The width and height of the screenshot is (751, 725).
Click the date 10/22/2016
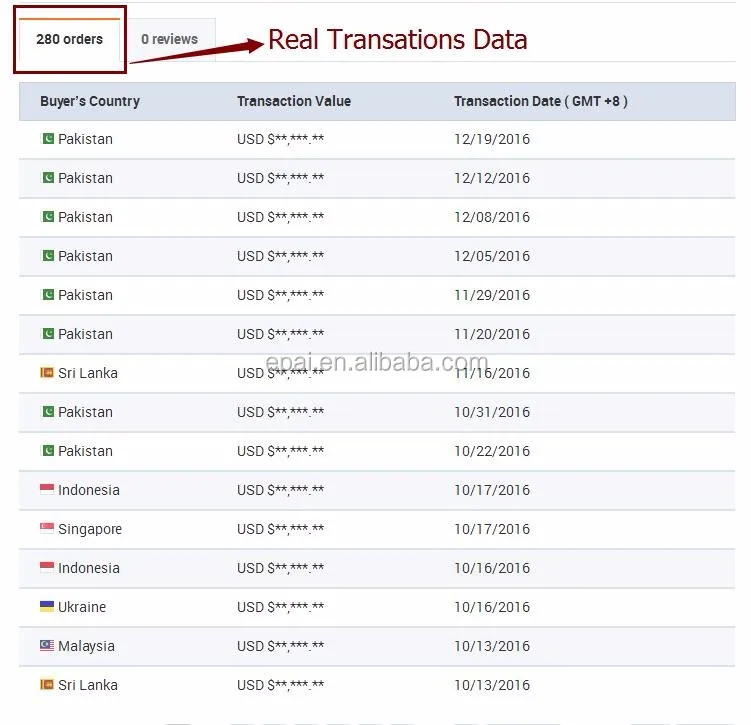pyautogui.click(x=492, y=451)
